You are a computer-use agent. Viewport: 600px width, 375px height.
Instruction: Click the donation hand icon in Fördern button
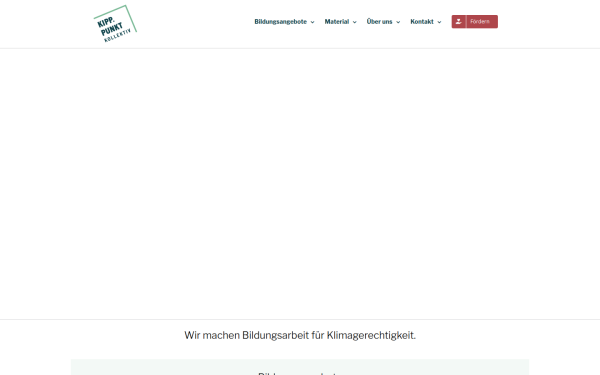point(458,22)
